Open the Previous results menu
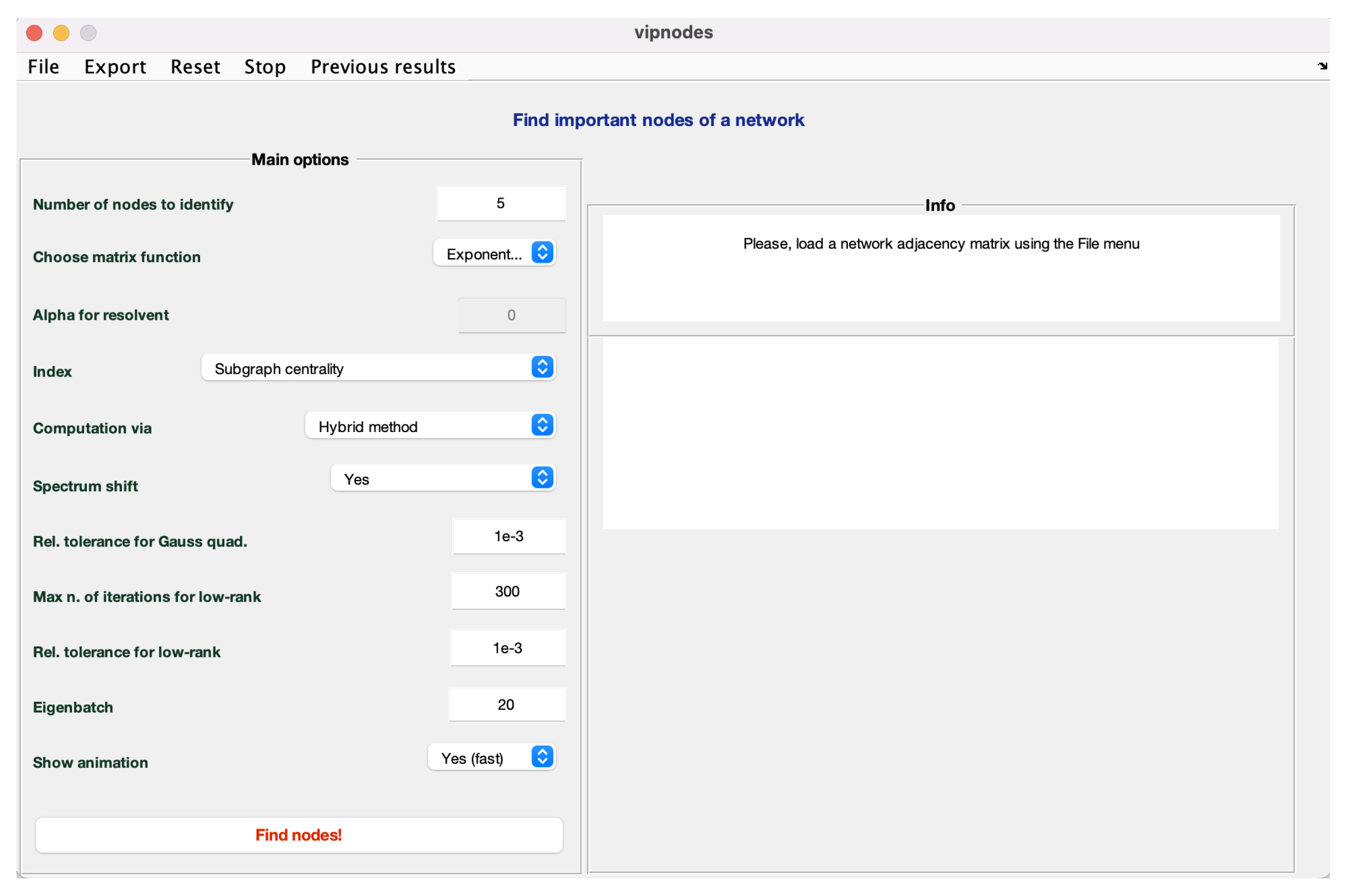Image resolution: width=1348 pixels, height=896 pixels. 383,67
